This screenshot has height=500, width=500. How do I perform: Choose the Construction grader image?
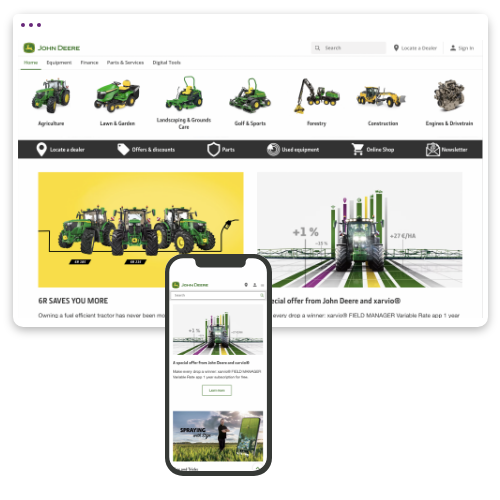(382, 96)
